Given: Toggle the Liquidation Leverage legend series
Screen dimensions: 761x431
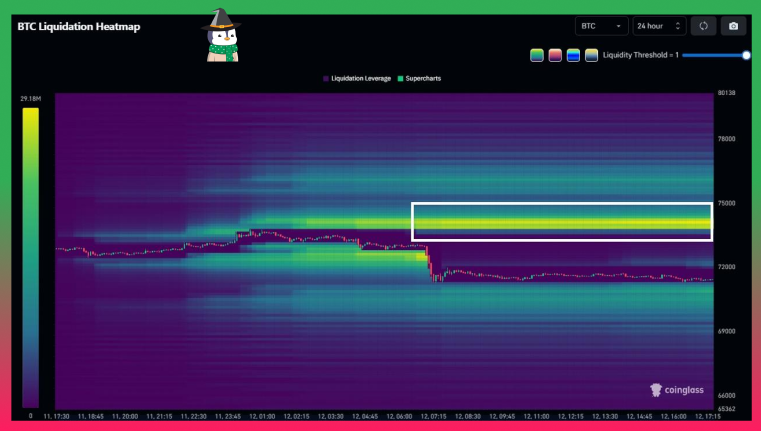Looking at the screenshot, I should pos(356,77).
